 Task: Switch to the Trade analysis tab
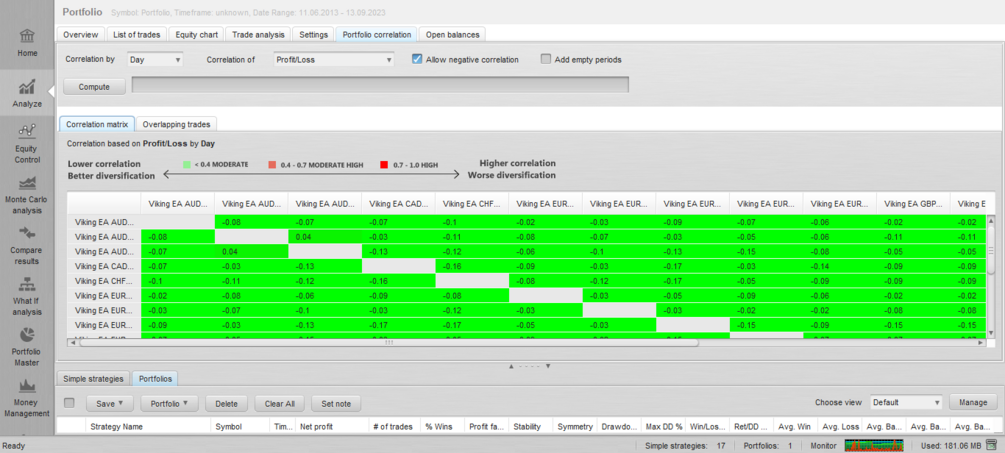pyautogui.click(x=259, y=35)
